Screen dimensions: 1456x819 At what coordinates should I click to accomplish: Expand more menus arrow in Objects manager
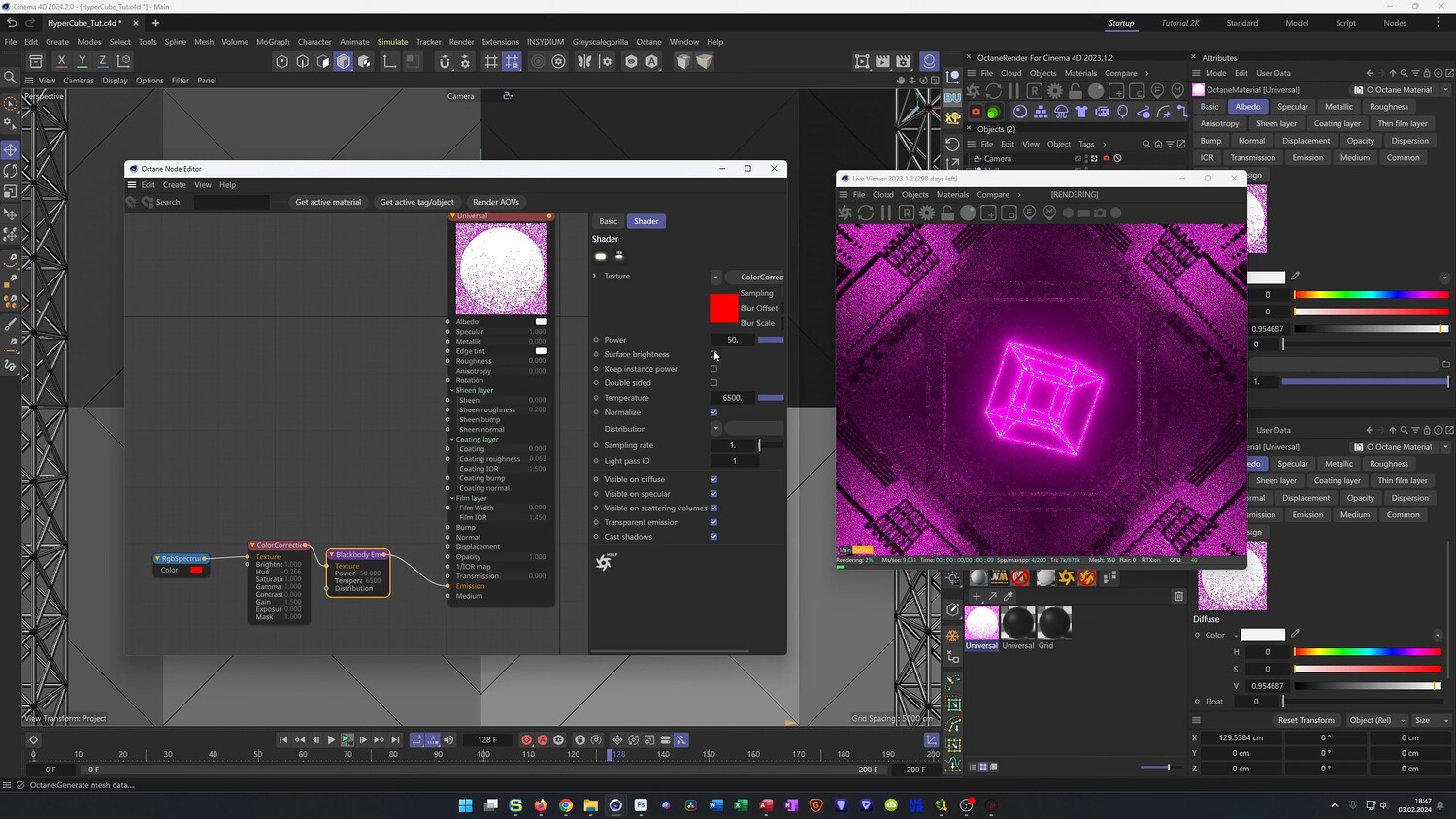point(1105,144)
